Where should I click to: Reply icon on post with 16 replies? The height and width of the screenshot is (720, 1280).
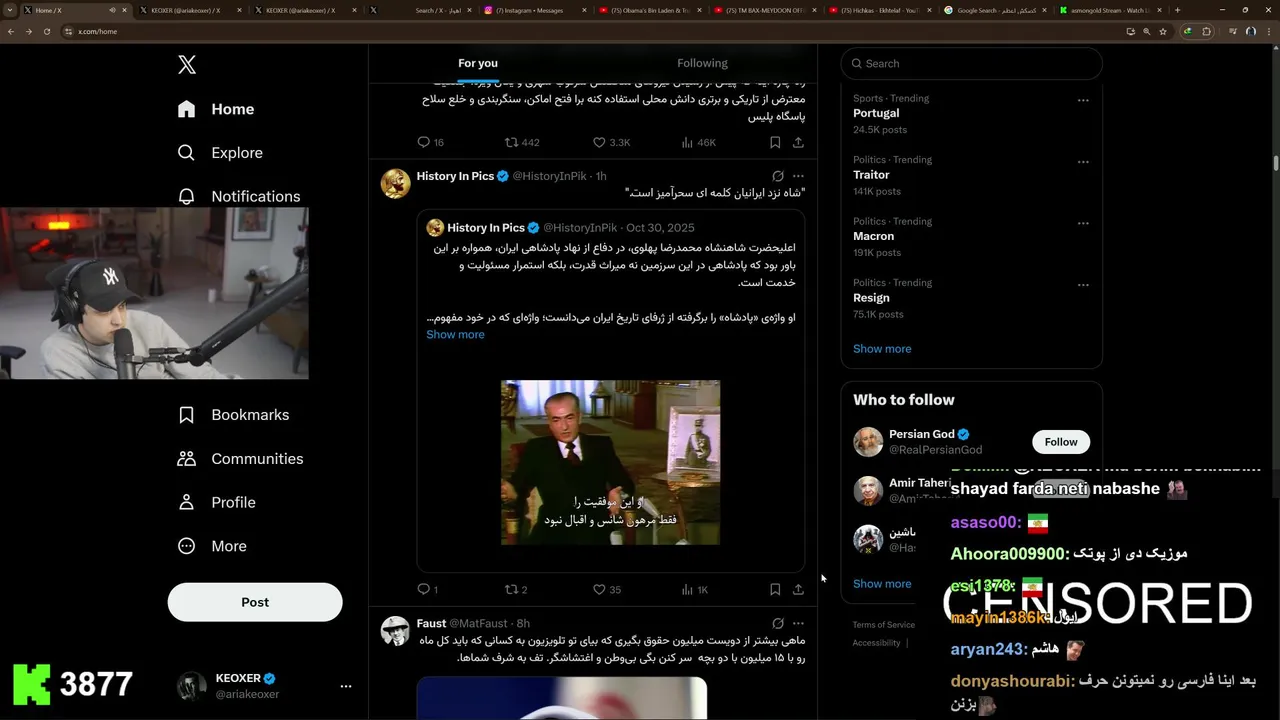(x=423, y=142)
